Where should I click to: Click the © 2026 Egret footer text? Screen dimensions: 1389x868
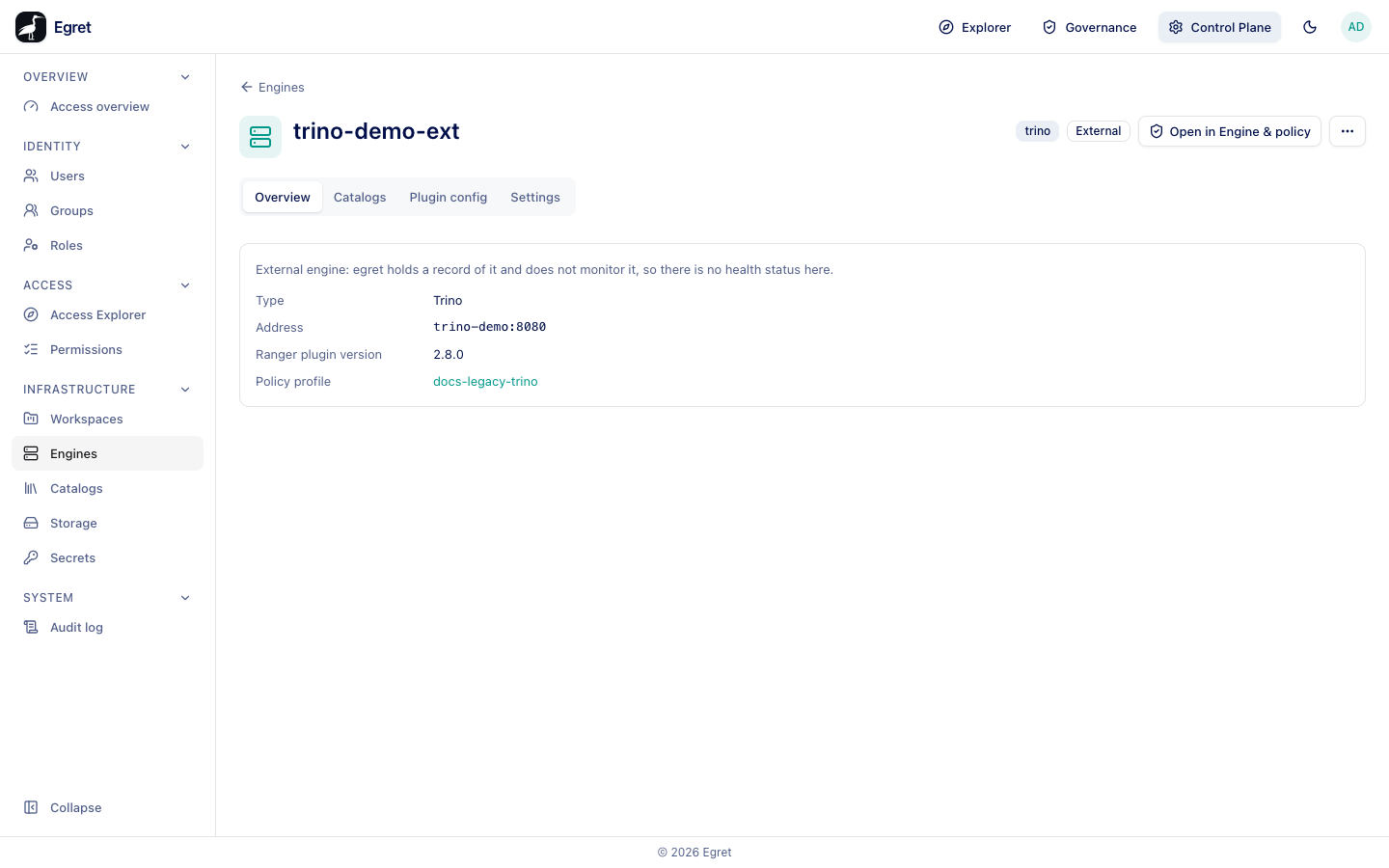694,853
